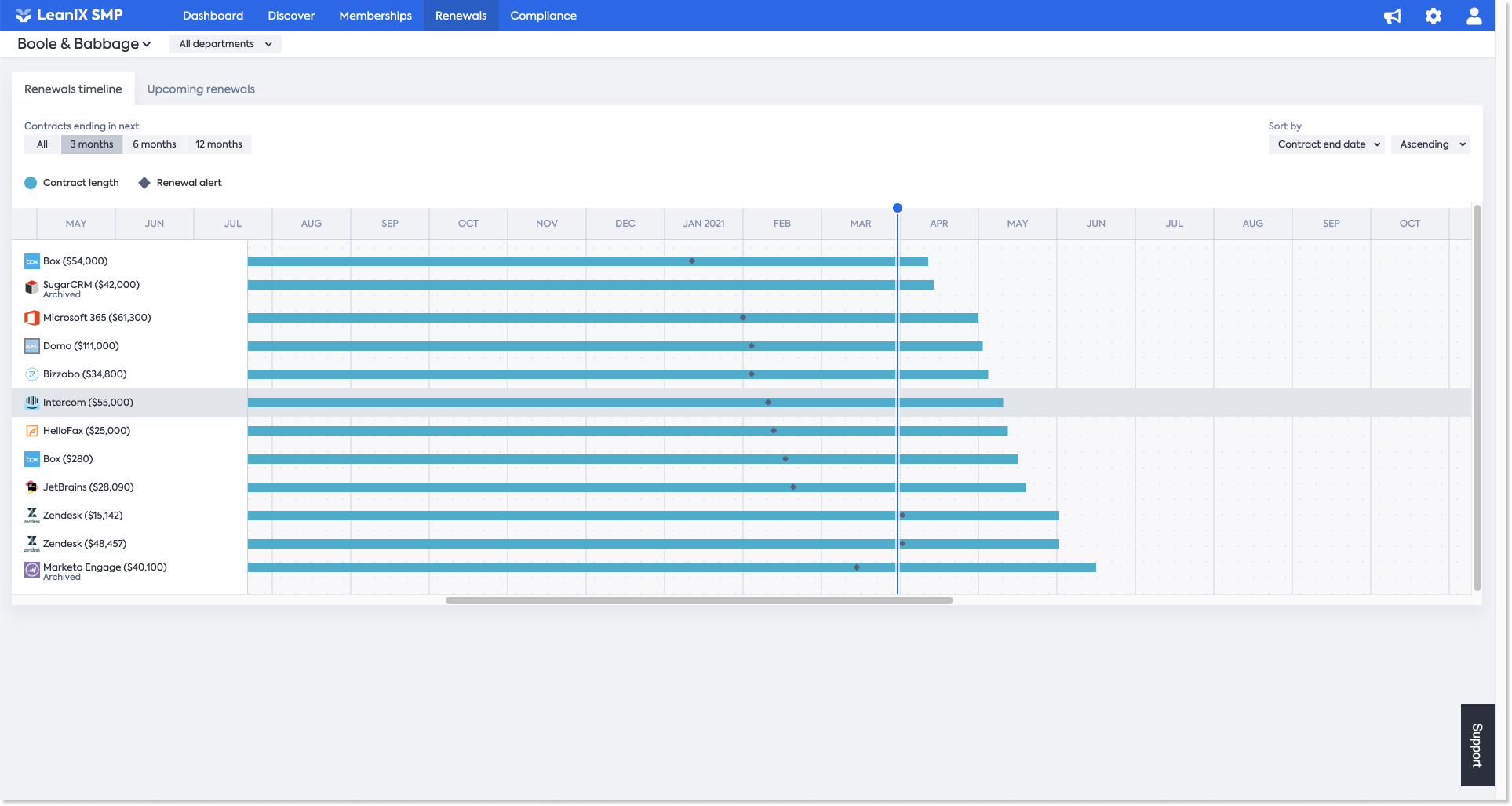Go to the Renewals menu
This screenshot has height=806, width=1512.
coord(461,16)
